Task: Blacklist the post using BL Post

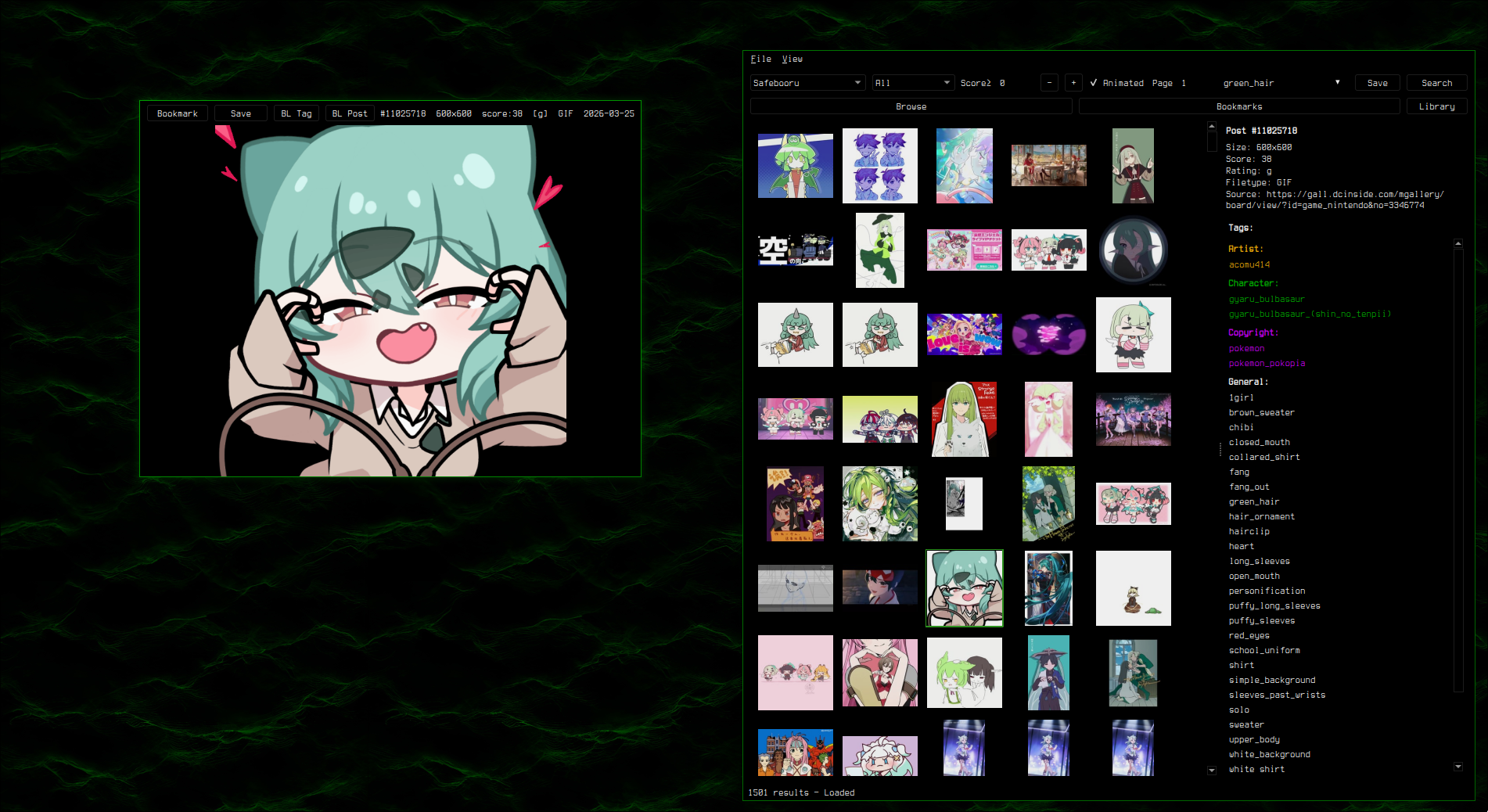Action: pyautogui.click(x=349, y=113)
